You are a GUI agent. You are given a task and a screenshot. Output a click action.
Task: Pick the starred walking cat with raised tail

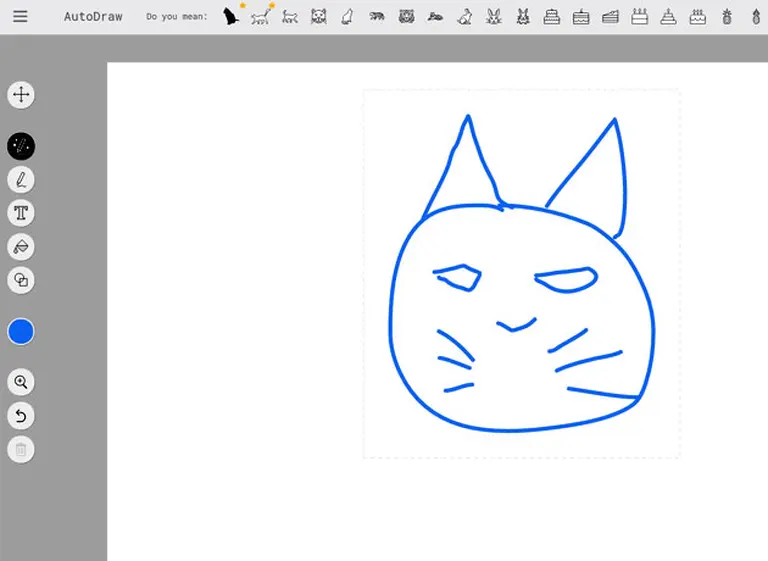coord(261,17)
